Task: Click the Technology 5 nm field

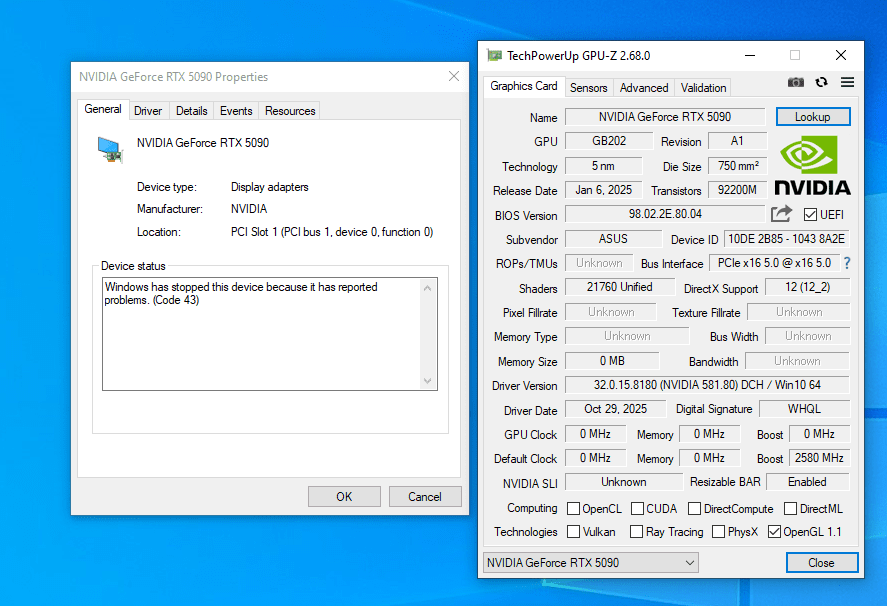Action: point(604,166)
